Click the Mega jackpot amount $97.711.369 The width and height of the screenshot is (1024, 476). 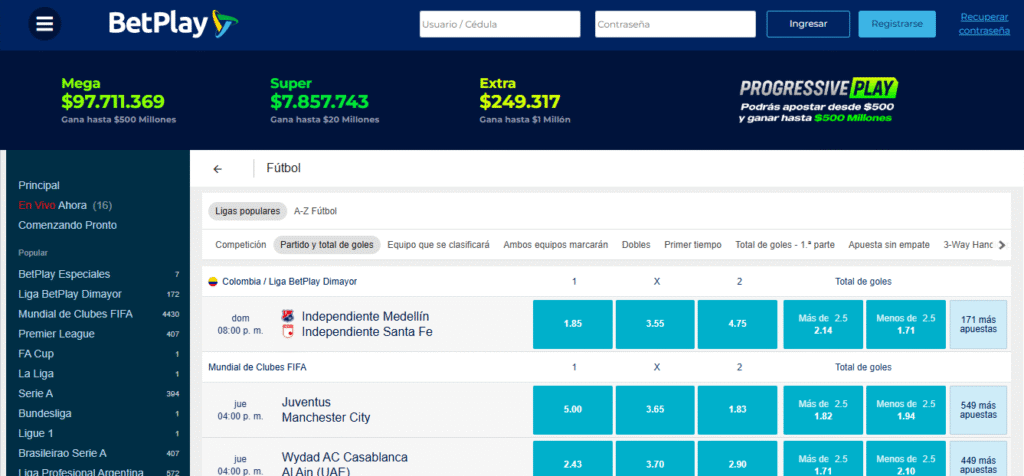point(113,101)
